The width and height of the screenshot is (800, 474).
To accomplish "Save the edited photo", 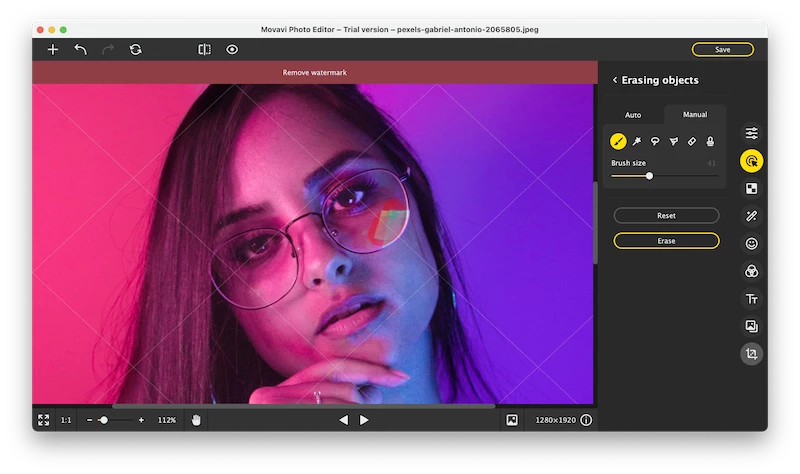I will coord(722,49).
